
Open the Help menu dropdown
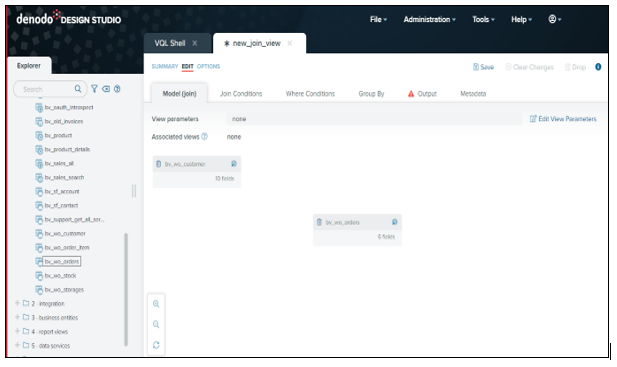(521, 19)
